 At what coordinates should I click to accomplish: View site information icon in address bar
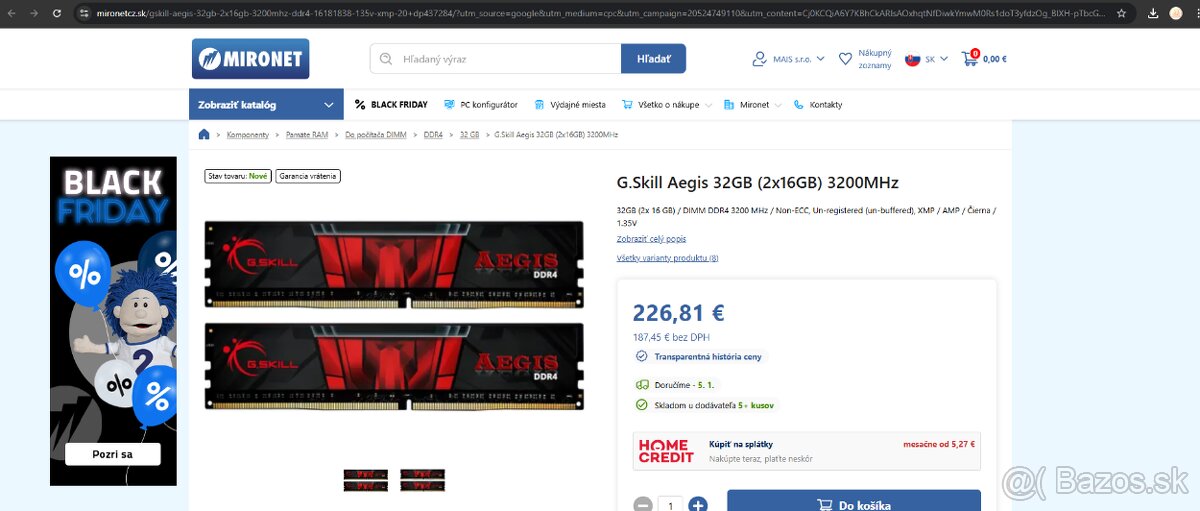83,14
